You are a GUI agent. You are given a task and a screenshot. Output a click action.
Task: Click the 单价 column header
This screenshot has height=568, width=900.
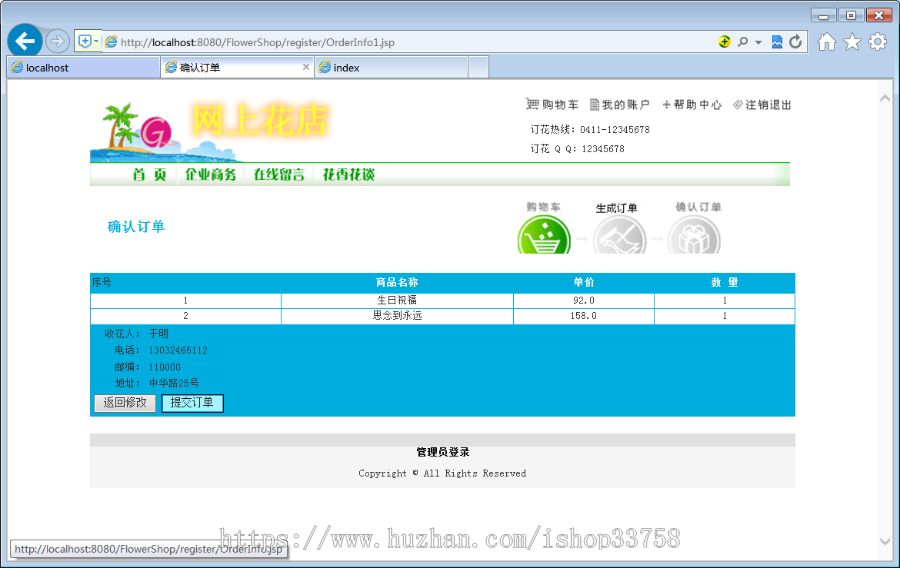584,282
